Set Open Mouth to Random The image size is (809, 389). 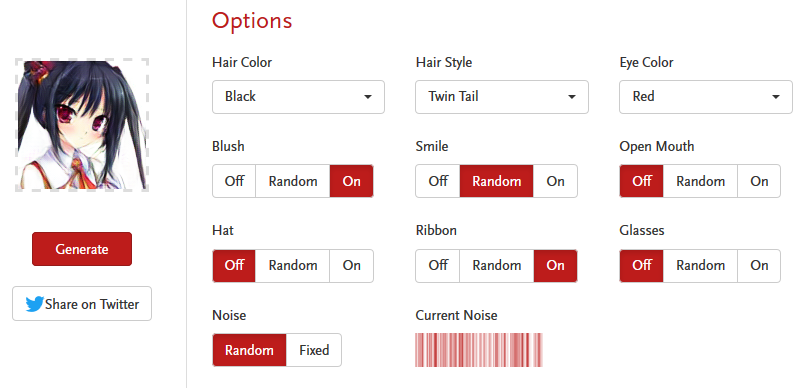point(700,181)
